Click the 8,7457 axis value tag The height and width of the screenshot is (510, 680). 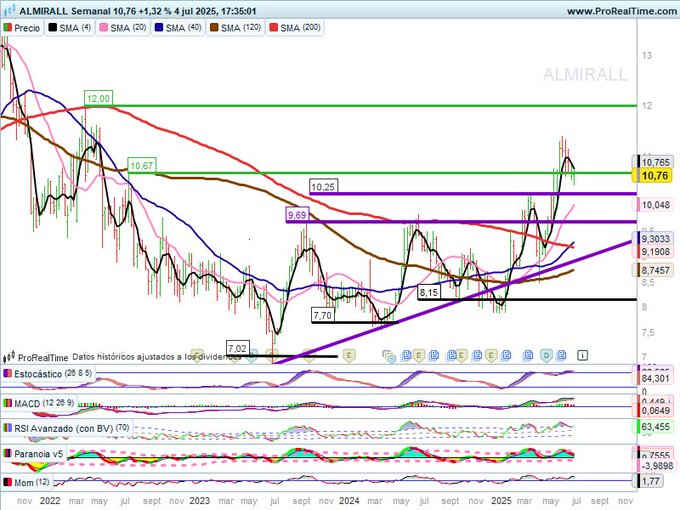[x=655, y=270]
